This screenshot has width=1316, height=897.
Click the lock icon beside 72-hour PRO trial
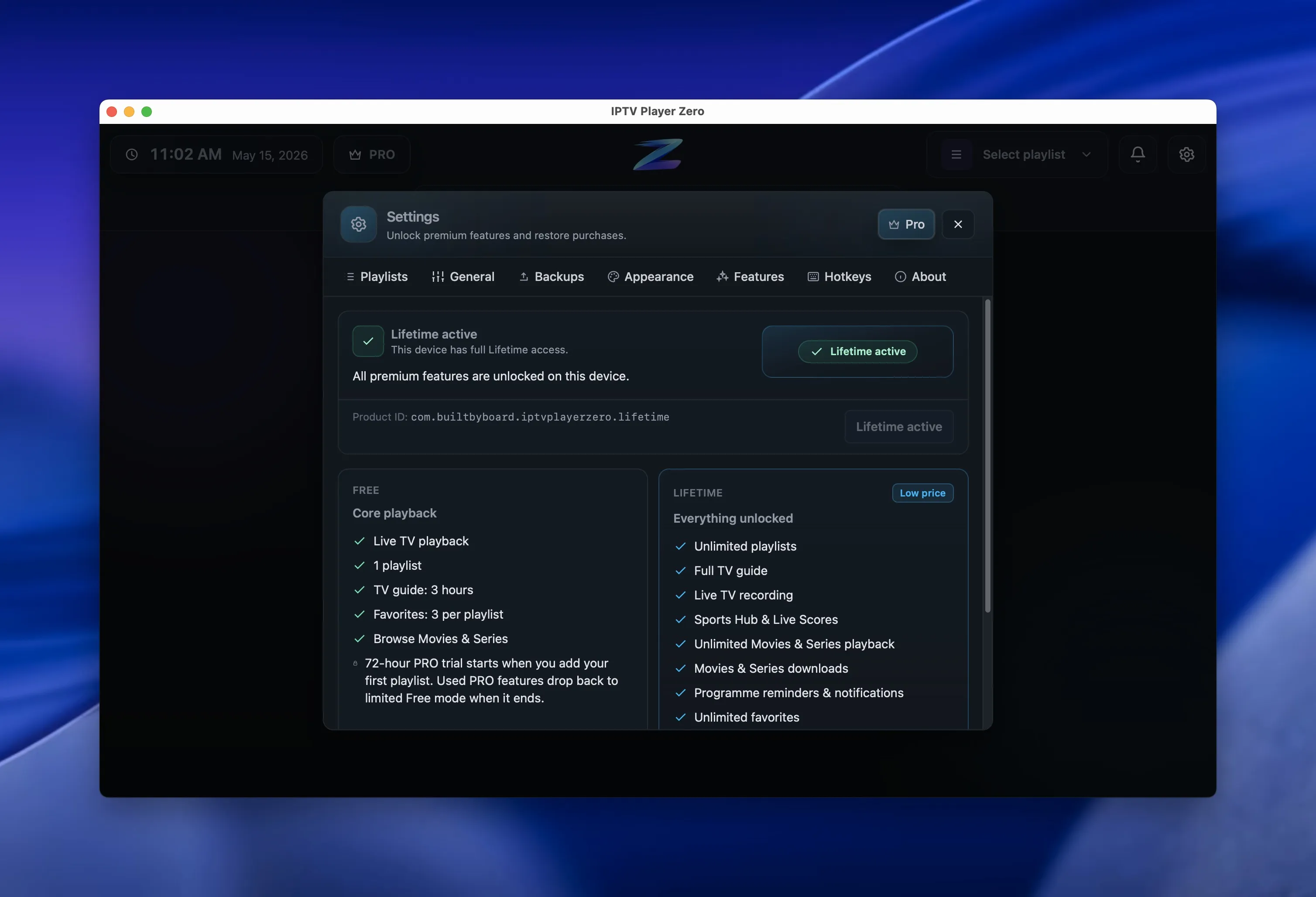click(356, 663)
